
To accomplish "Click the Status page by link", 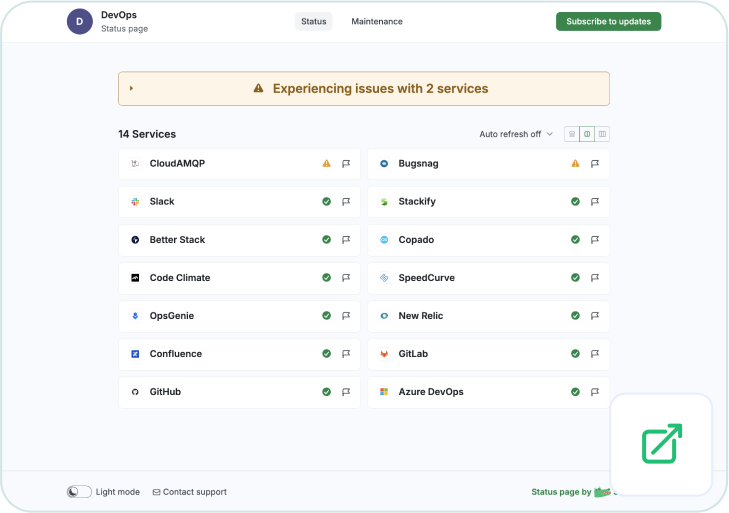I will pos(570,492).
